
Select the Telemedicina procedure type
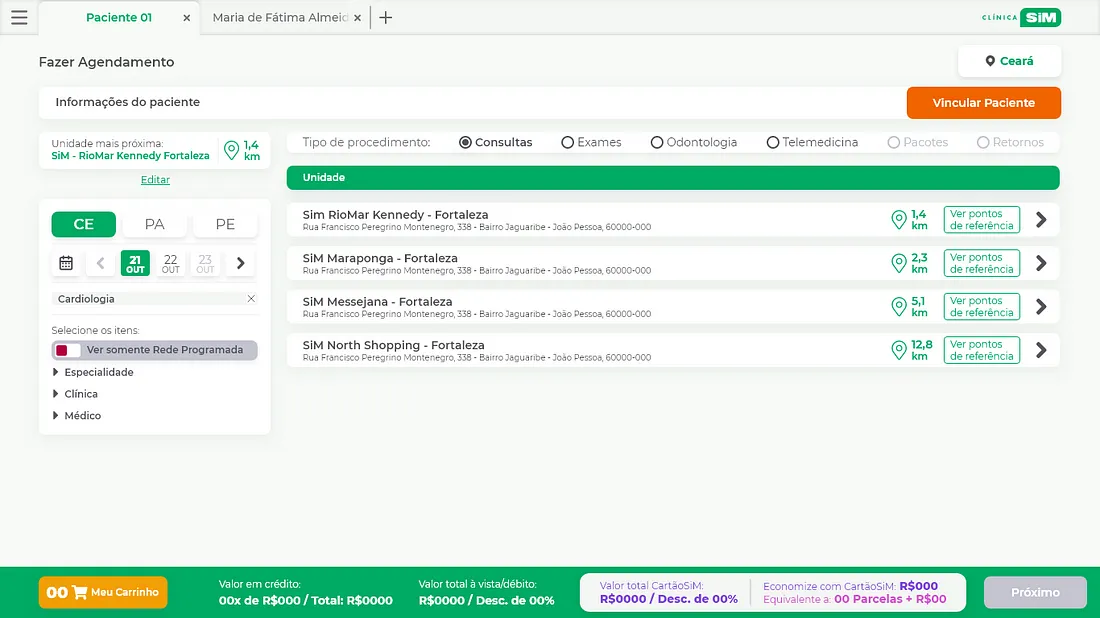coord(773,143)
